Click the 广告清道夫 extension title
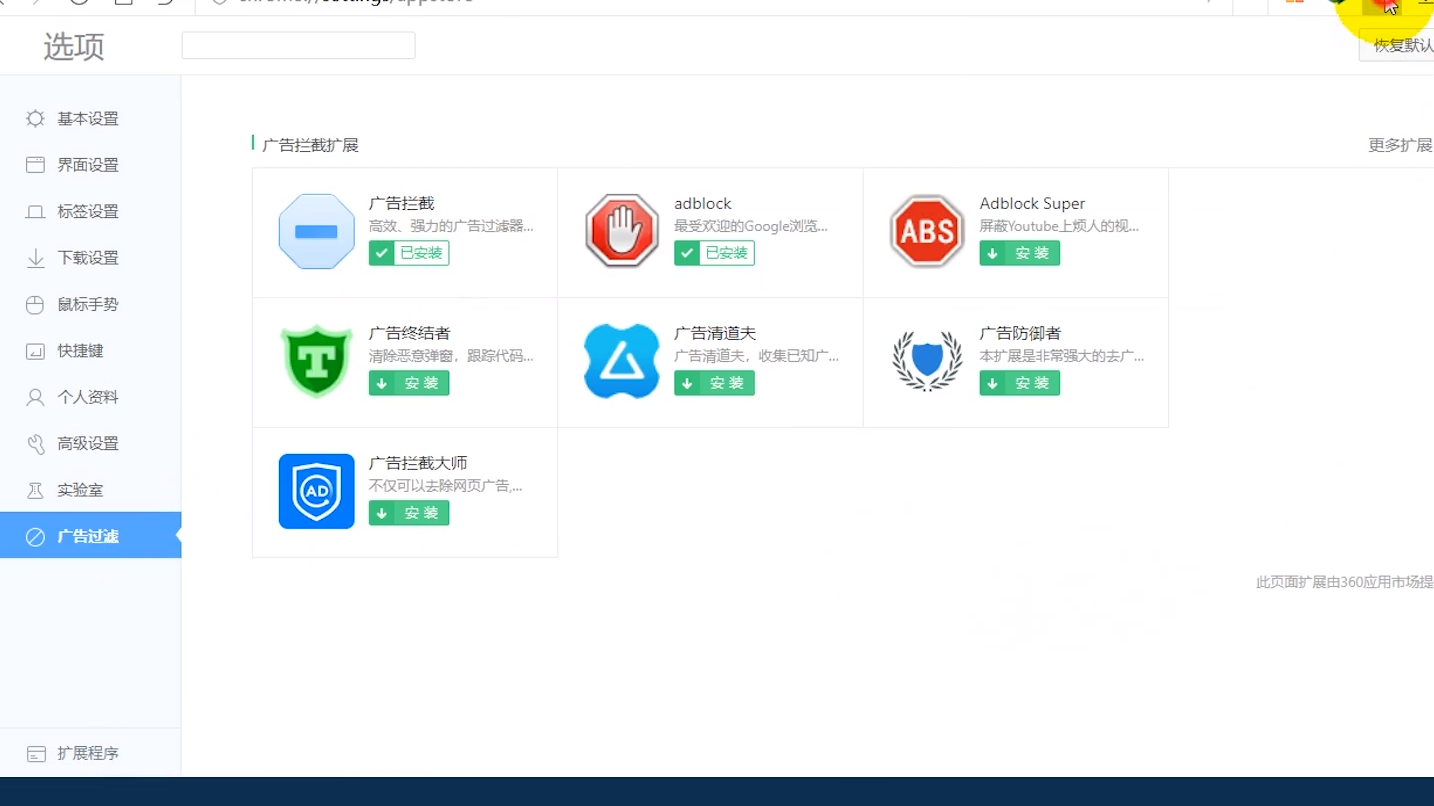The width and height of the screenshot is (1434, 806). tap(714, 333)
